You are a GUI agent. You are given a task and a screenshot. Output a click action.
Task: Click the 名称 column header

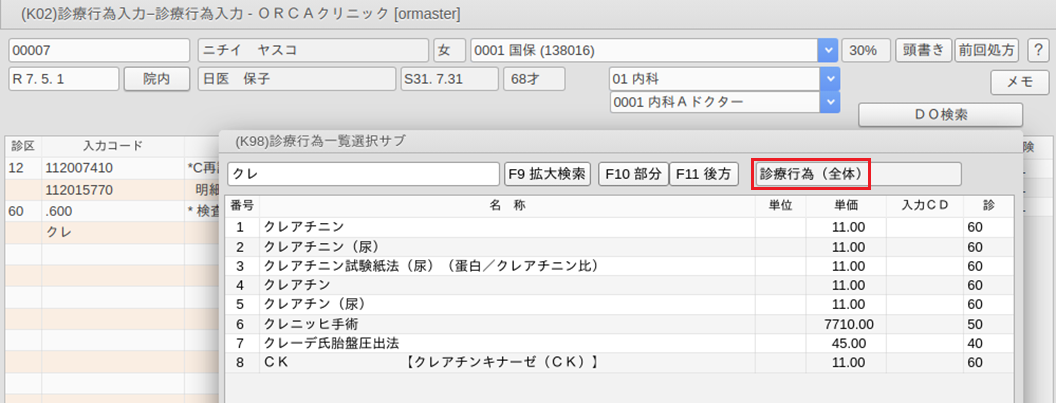507,205
